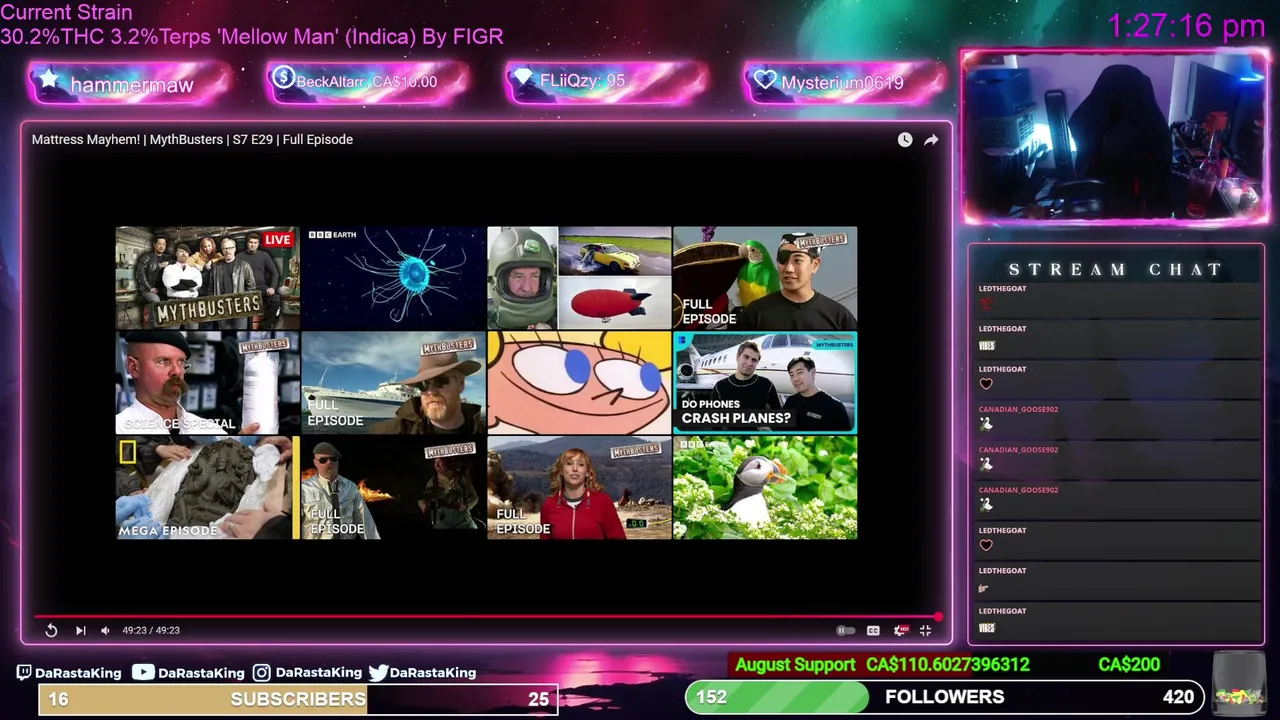This screenshot has width=1280, height=720.
Task: Click the Mellow Man strain details text
Action: [x=252, y=37]
